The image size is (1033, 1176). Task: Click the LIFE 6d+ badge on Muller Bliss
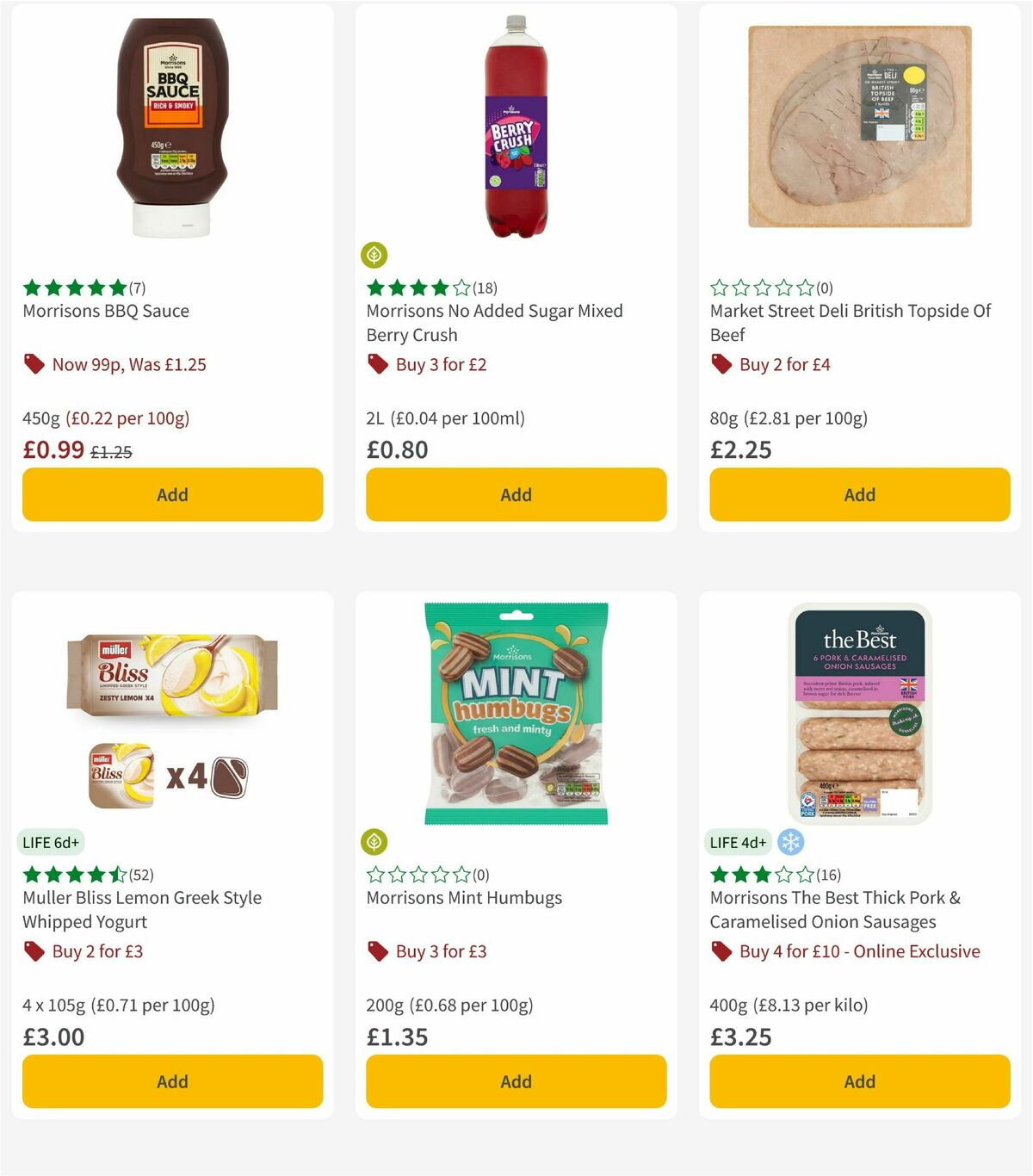52,842
